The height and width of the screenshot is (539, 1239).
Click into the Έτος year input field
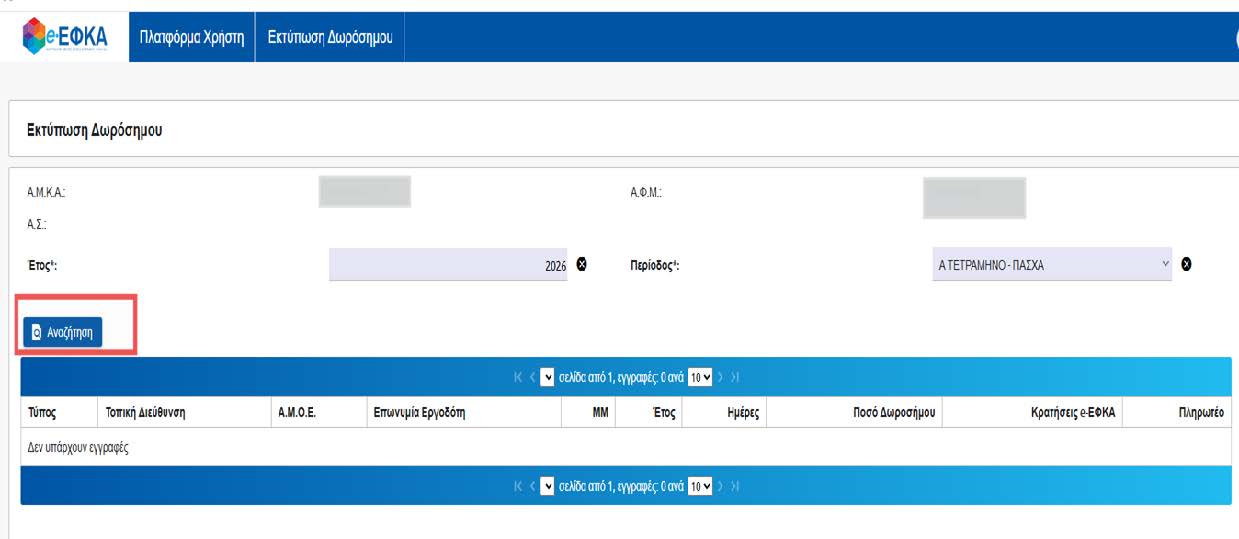(448, 265)
